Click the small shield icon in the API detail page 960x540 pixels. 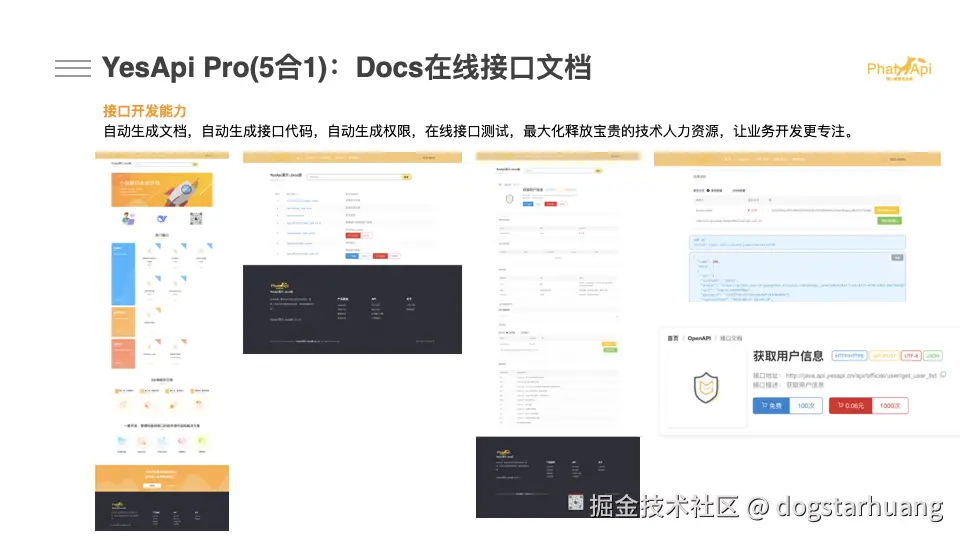(509, 199)
